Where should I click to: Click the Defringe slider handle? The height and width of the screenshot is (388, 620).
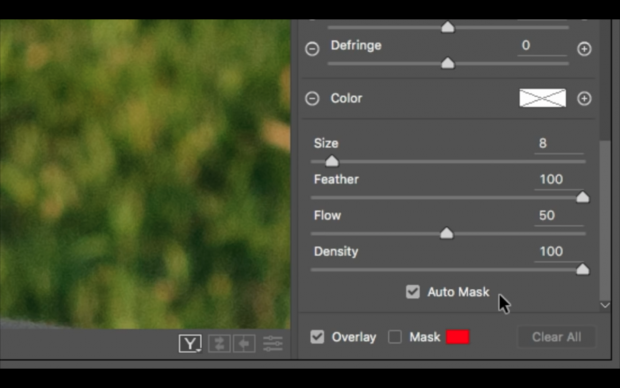tap(448, 63)
